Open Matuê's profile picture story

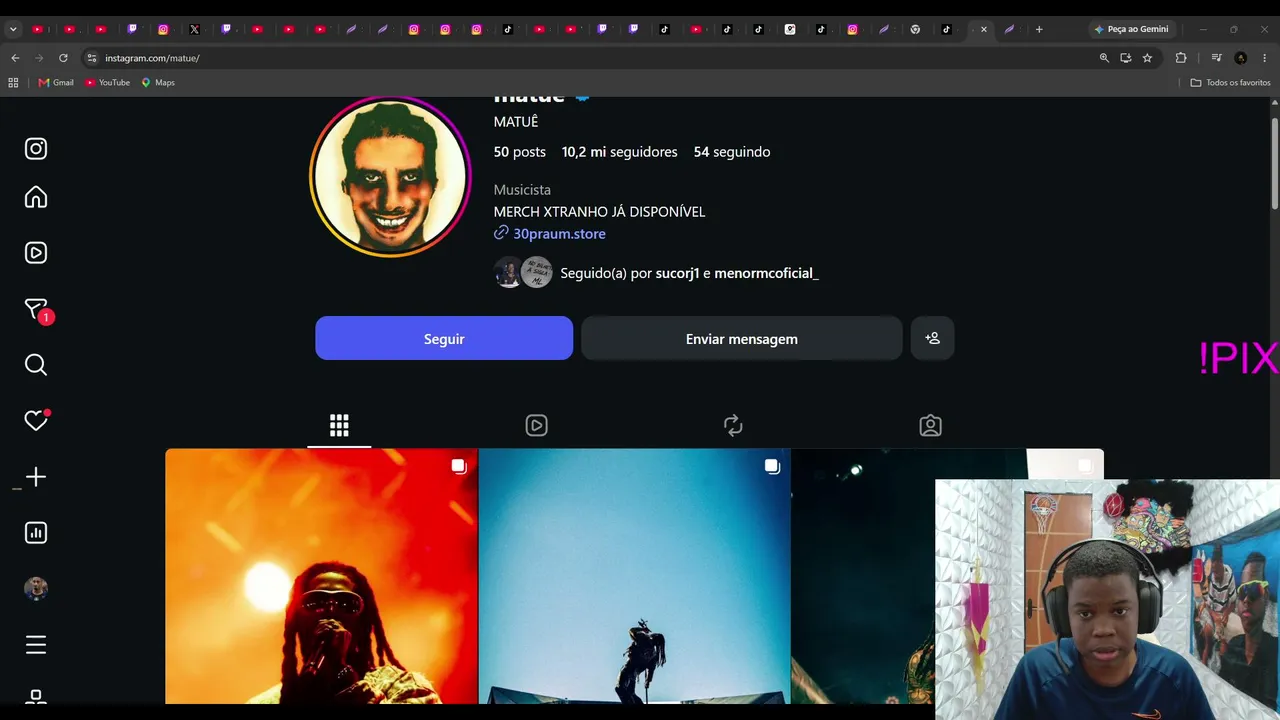(390, 177)
